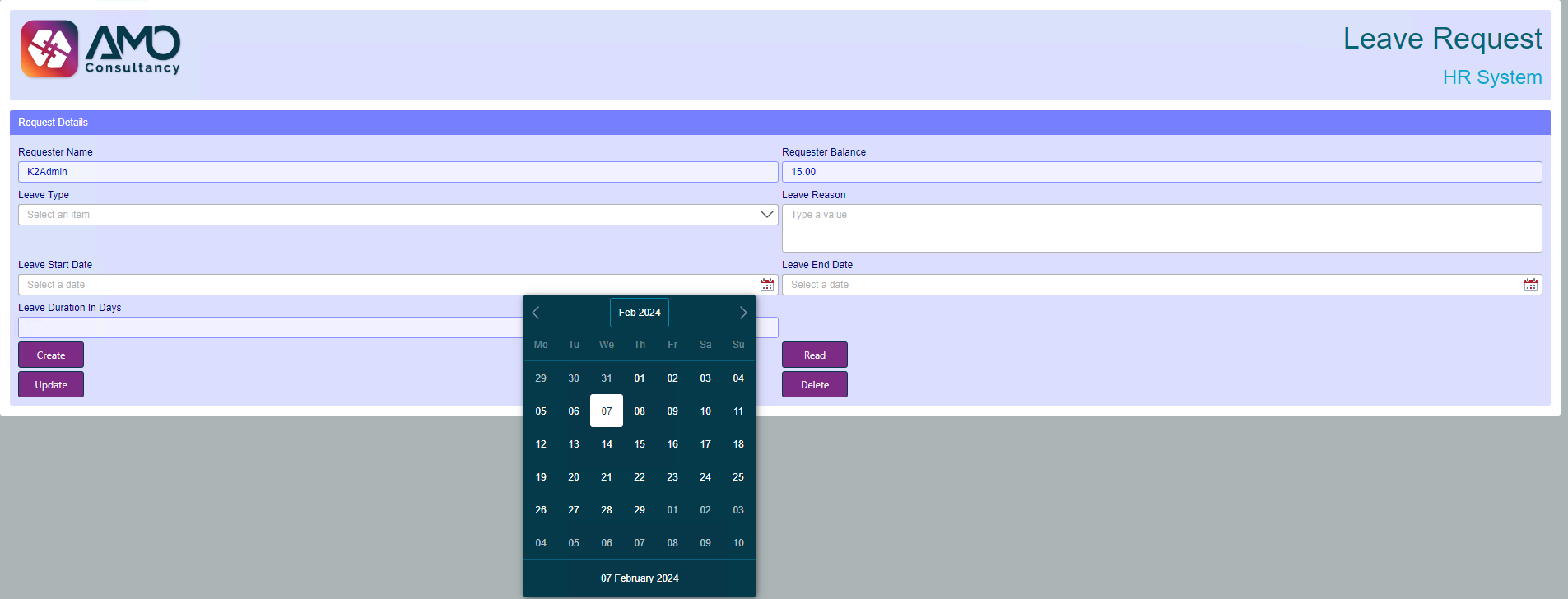This screenshot has height=599, width=1568.
Task: Go to previous month in calendar
Action: [536, 313]
